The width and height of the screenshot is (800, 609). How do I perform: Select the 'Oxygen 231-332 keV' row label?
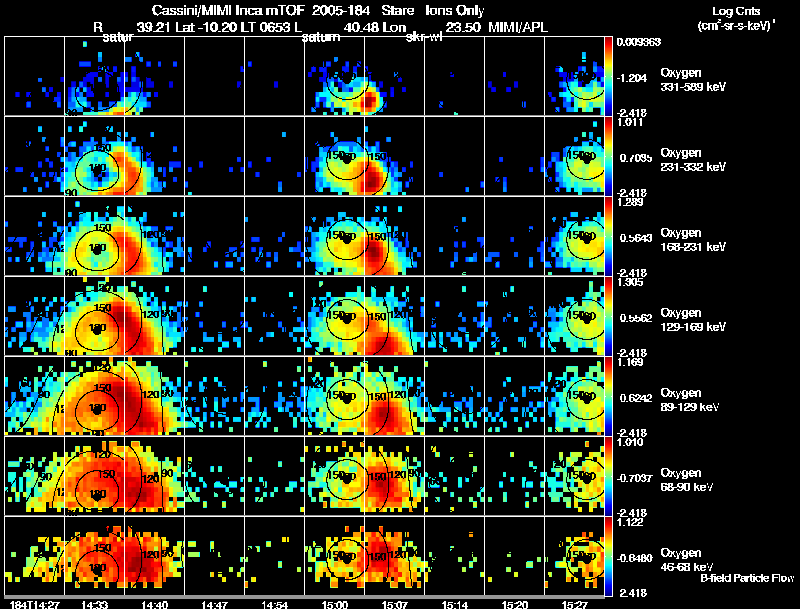click(693, 160)
